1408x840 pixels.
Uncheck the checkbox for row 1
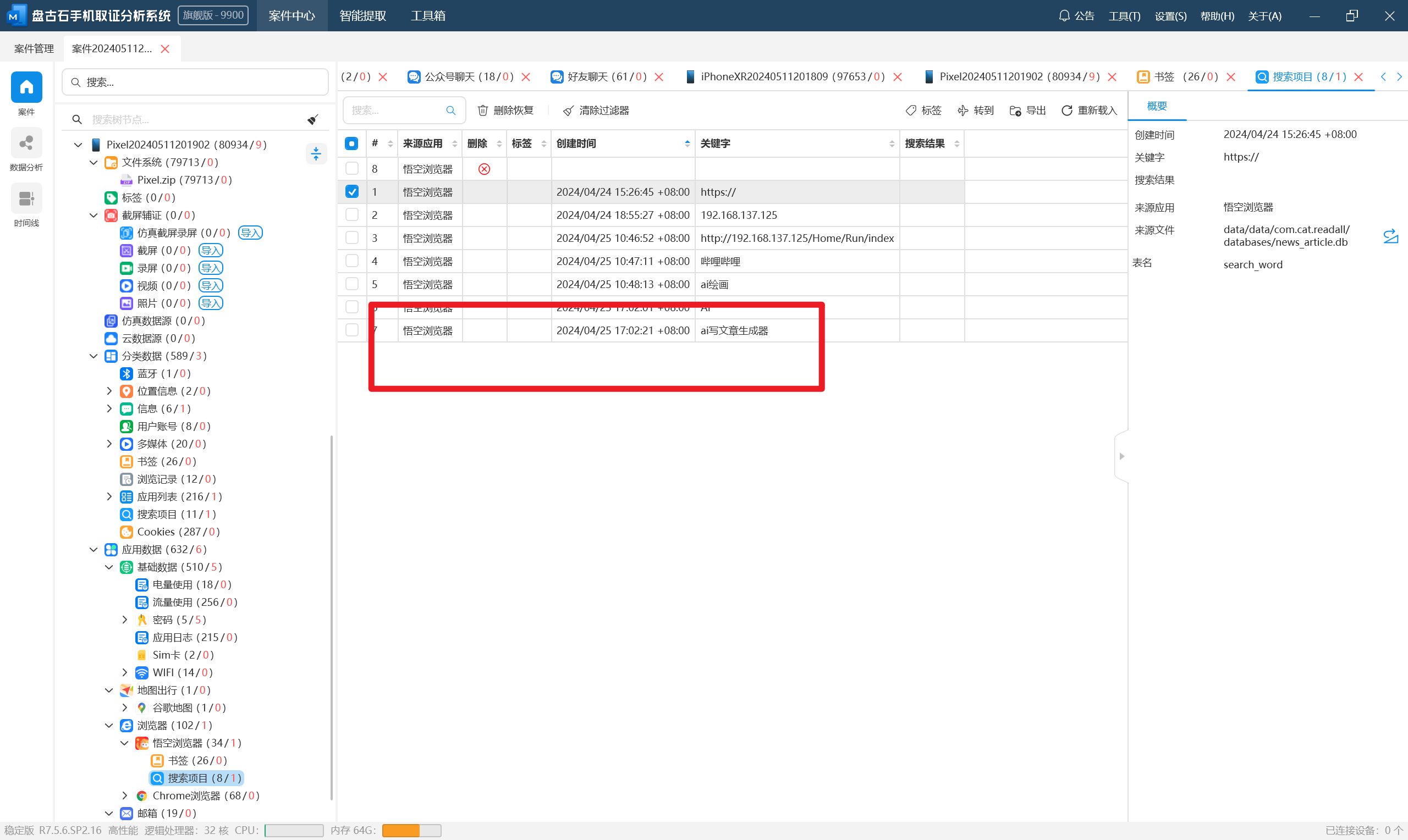[x=351, y=192]
